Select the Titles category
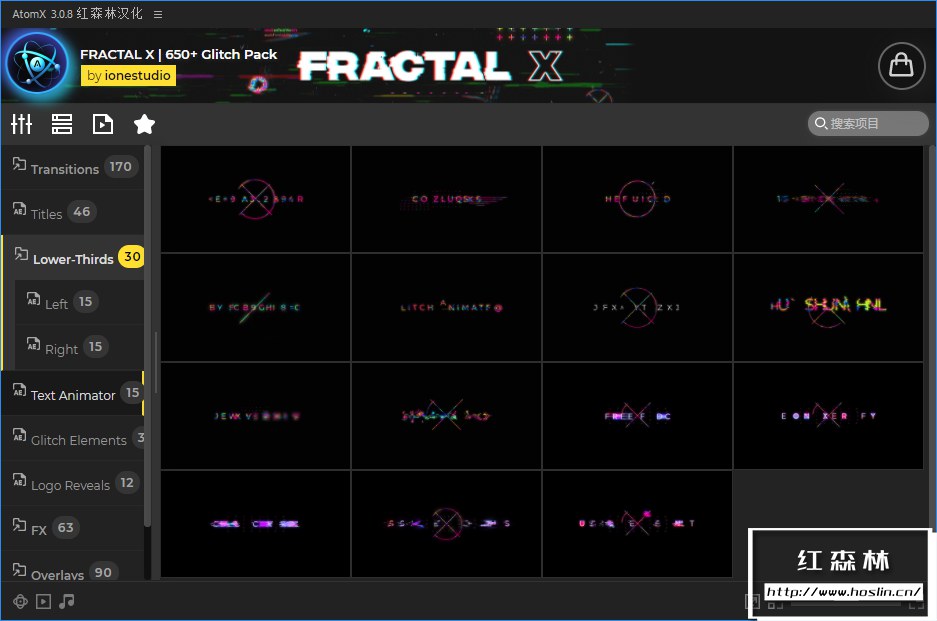Viewport: 937px width, 621px height. 73,213
